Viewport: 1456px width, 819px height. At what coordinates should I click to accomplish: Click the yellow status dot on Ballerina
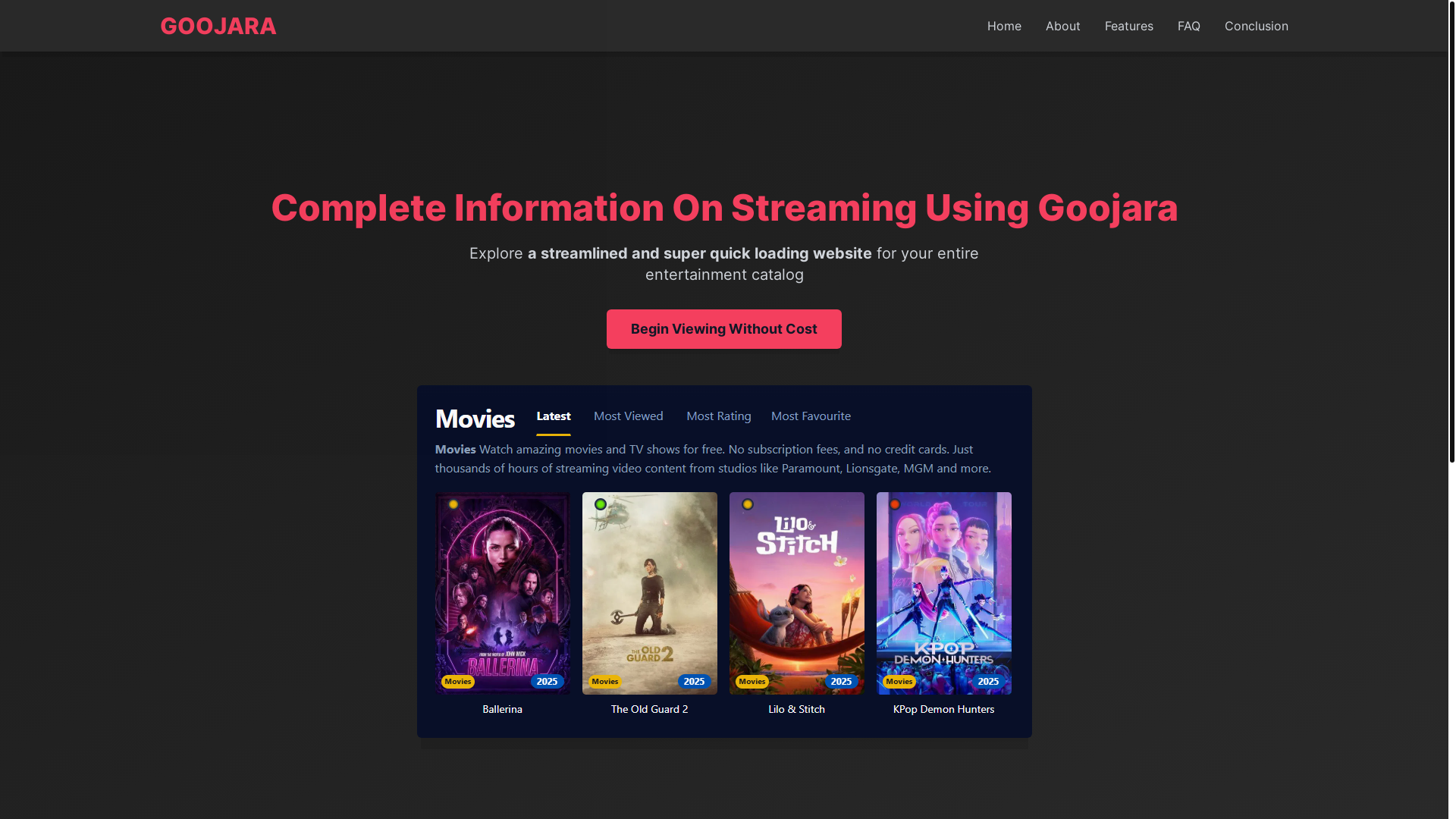[x=453, y=504]
